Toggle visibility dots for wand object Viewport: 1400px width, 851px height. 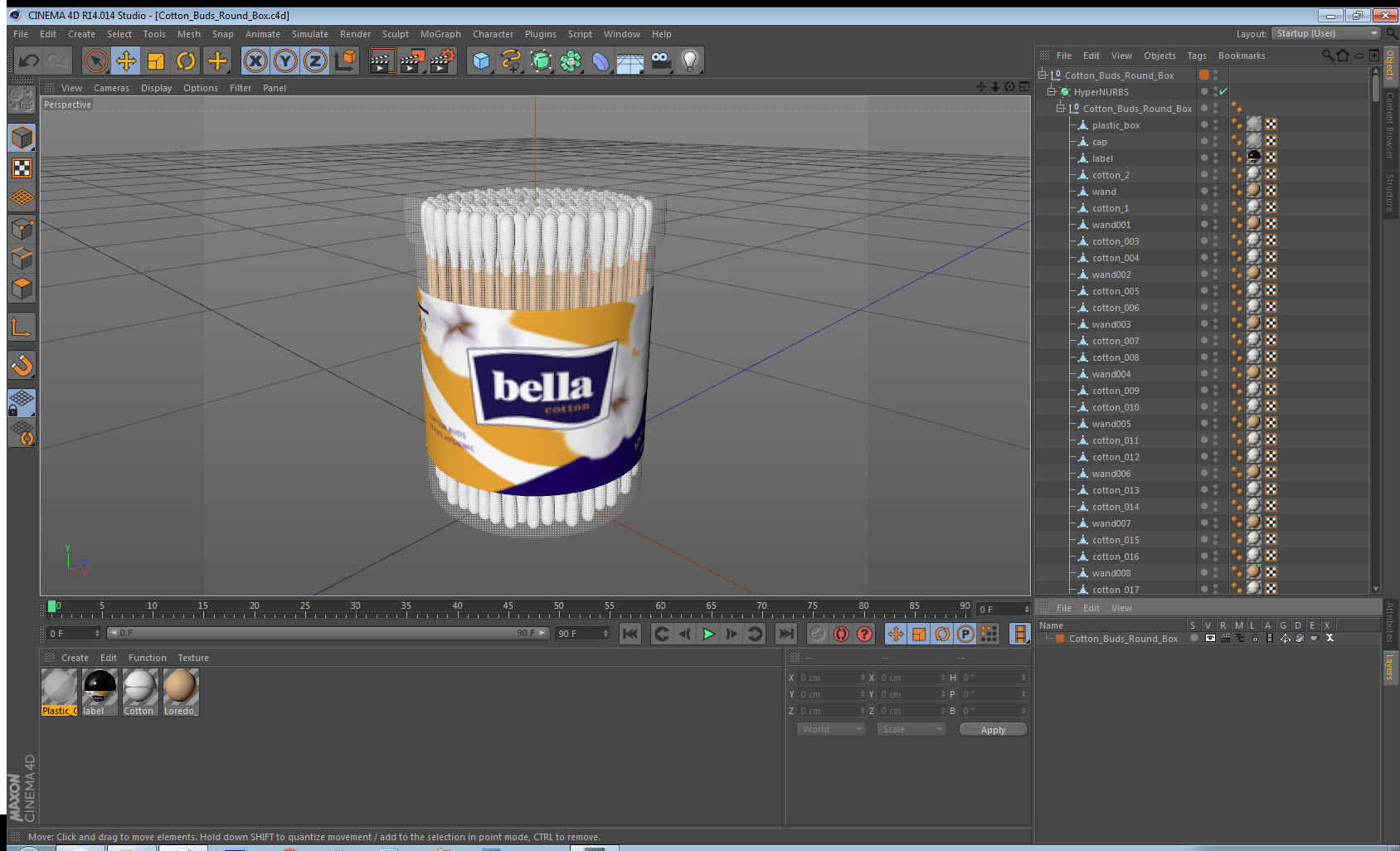click(1215, 191)
